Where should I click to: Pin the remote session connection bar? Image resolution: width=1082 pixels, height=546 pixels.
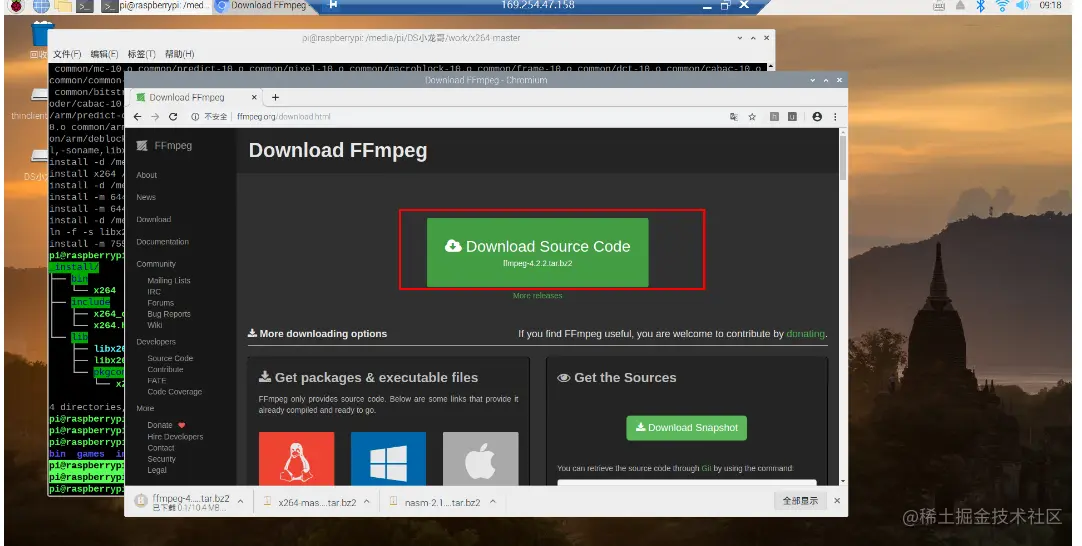[333, 5]
